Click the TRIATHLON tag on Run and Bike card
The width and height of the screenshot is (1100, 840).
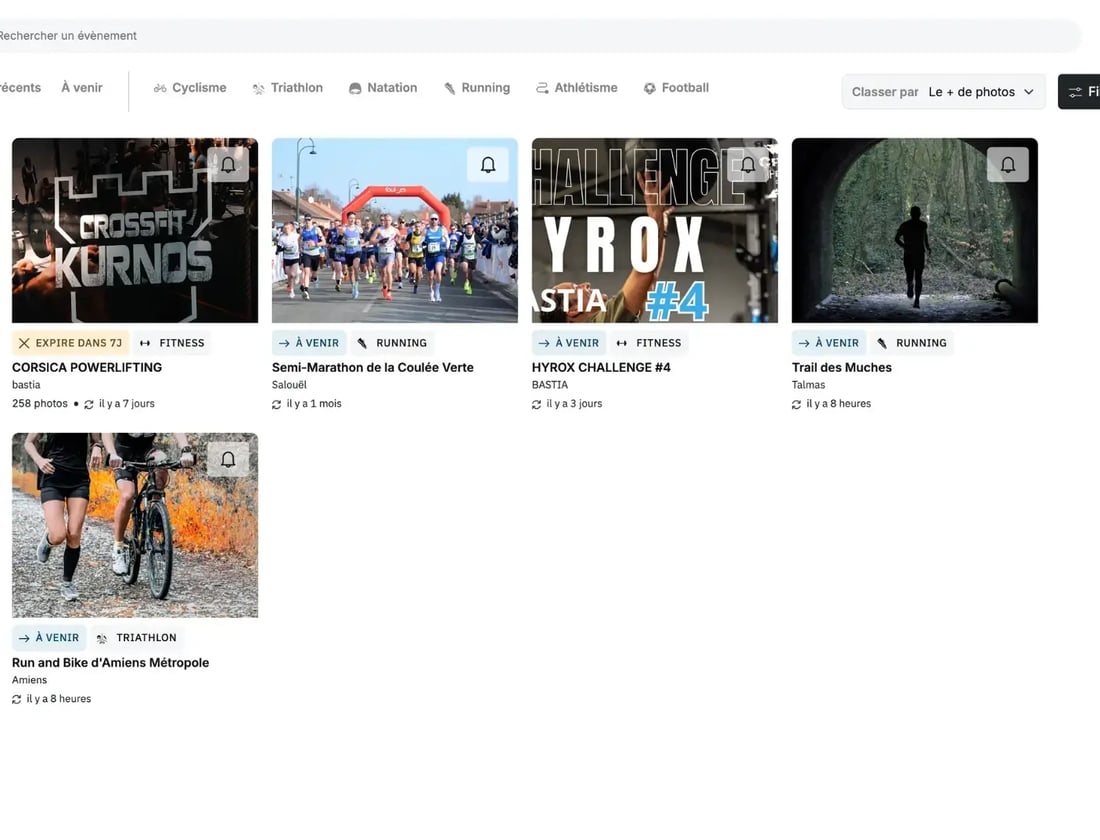[x=137, y=638]
